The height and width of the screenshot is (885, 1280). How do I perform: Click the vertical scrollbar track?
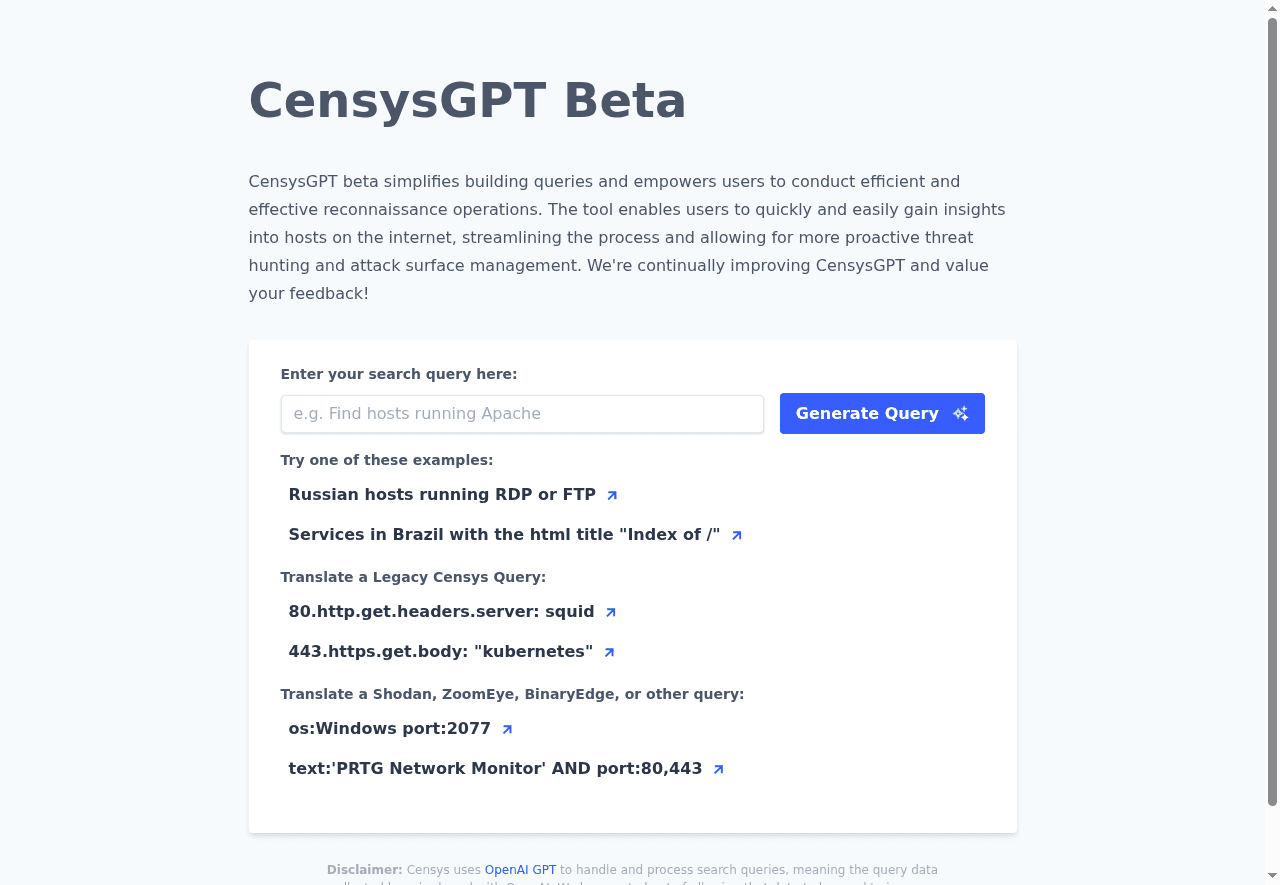tap(1273, 440)
